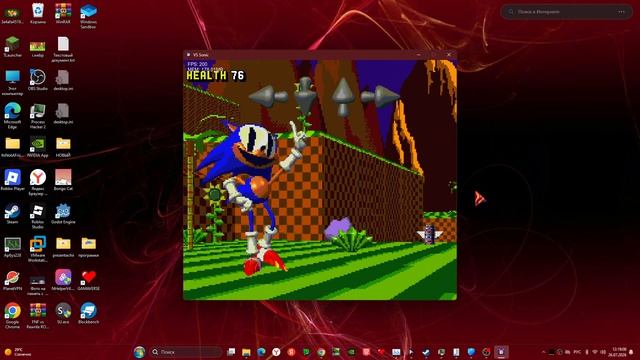The height and width of the screenshot is (360, 640).
Task: Open the red heart desktop shortcut
Action: click(88, 280)
